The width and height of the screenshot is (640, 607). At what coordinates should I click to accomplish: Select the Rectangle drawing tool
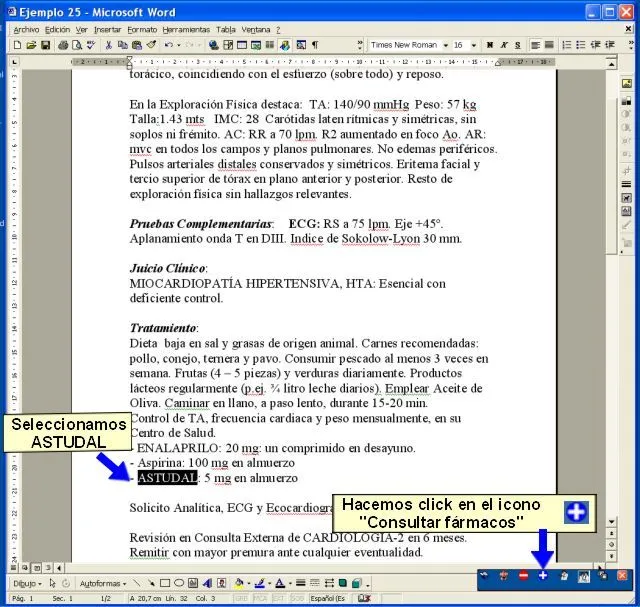(x=165, y=583)
